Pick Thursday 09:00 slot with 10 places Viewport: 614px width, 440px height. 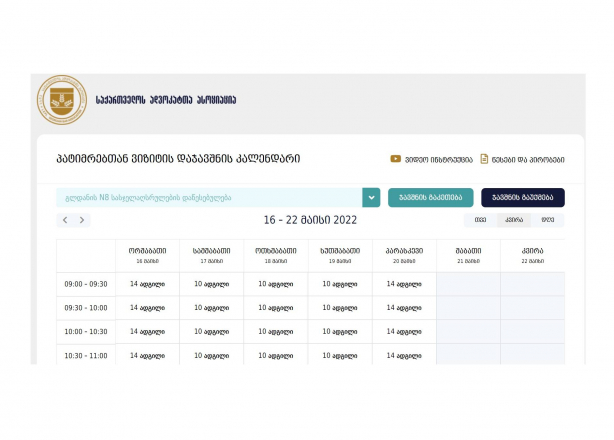340,284
